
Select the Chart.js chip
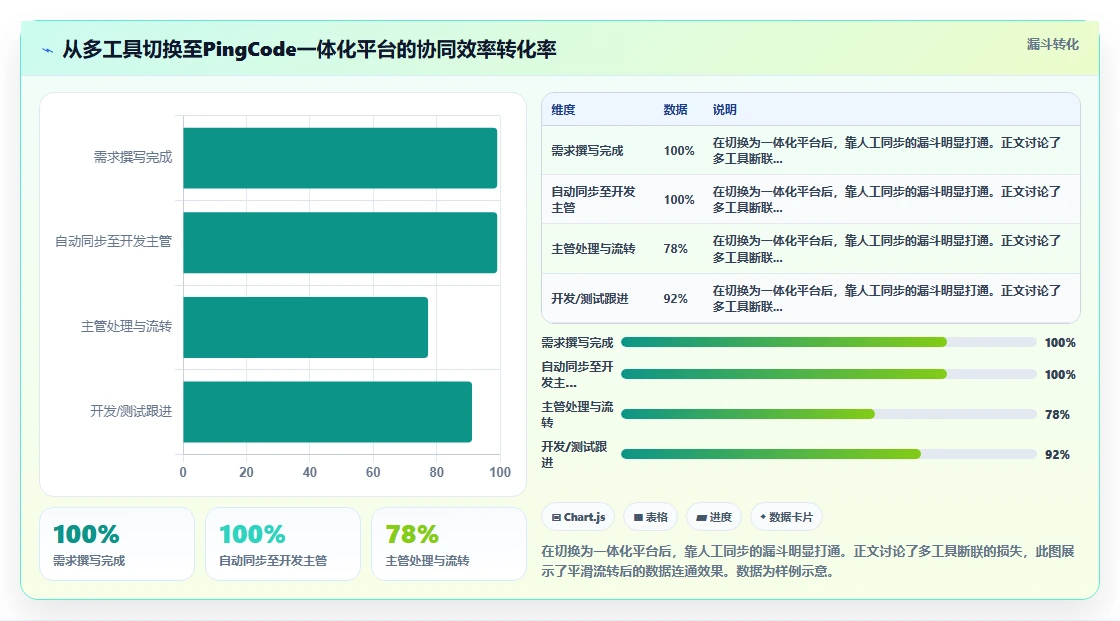579,517
